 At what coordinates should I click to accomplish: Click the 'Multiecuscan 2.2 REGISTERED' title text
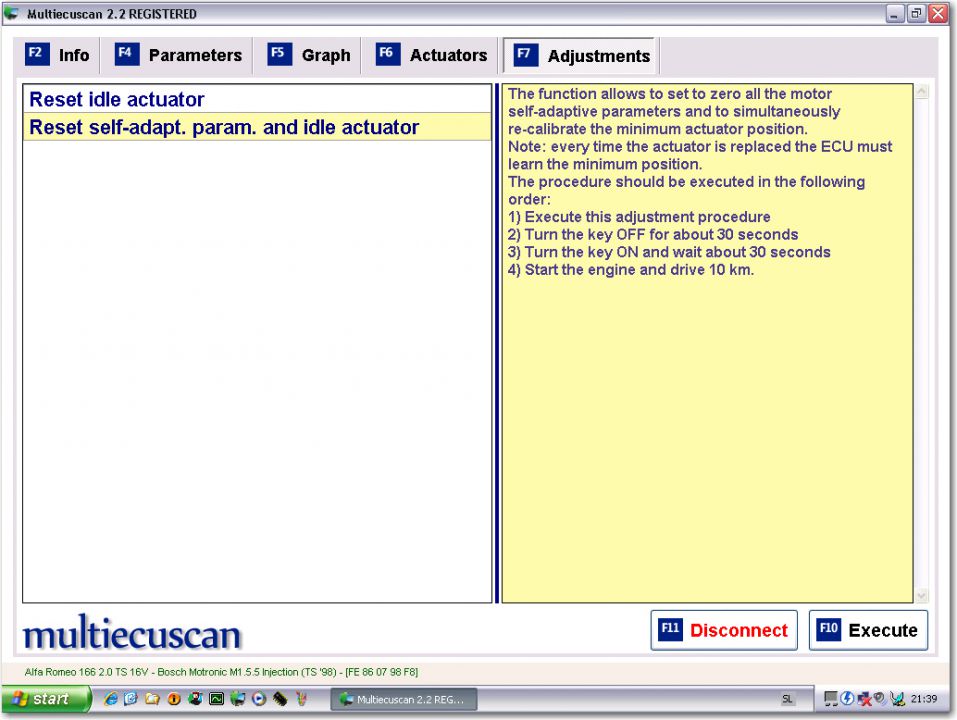click(112, 14)
